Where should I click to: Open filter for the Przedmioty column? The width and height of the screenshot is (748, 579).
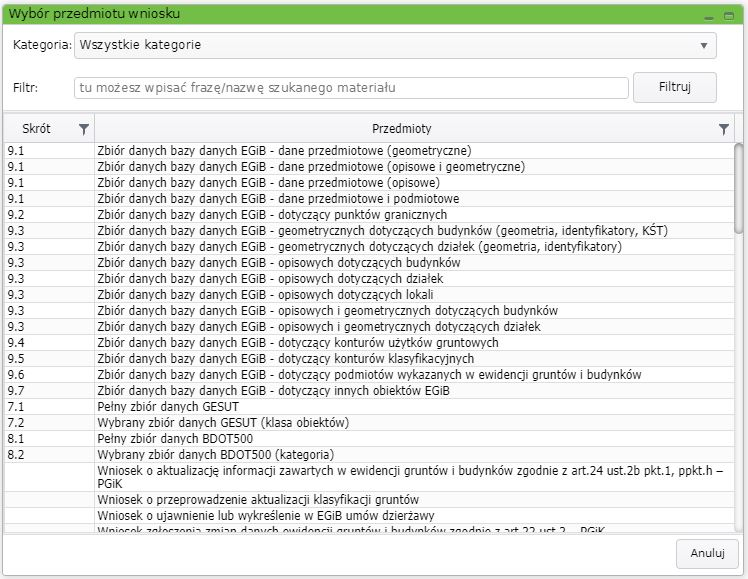724,129
